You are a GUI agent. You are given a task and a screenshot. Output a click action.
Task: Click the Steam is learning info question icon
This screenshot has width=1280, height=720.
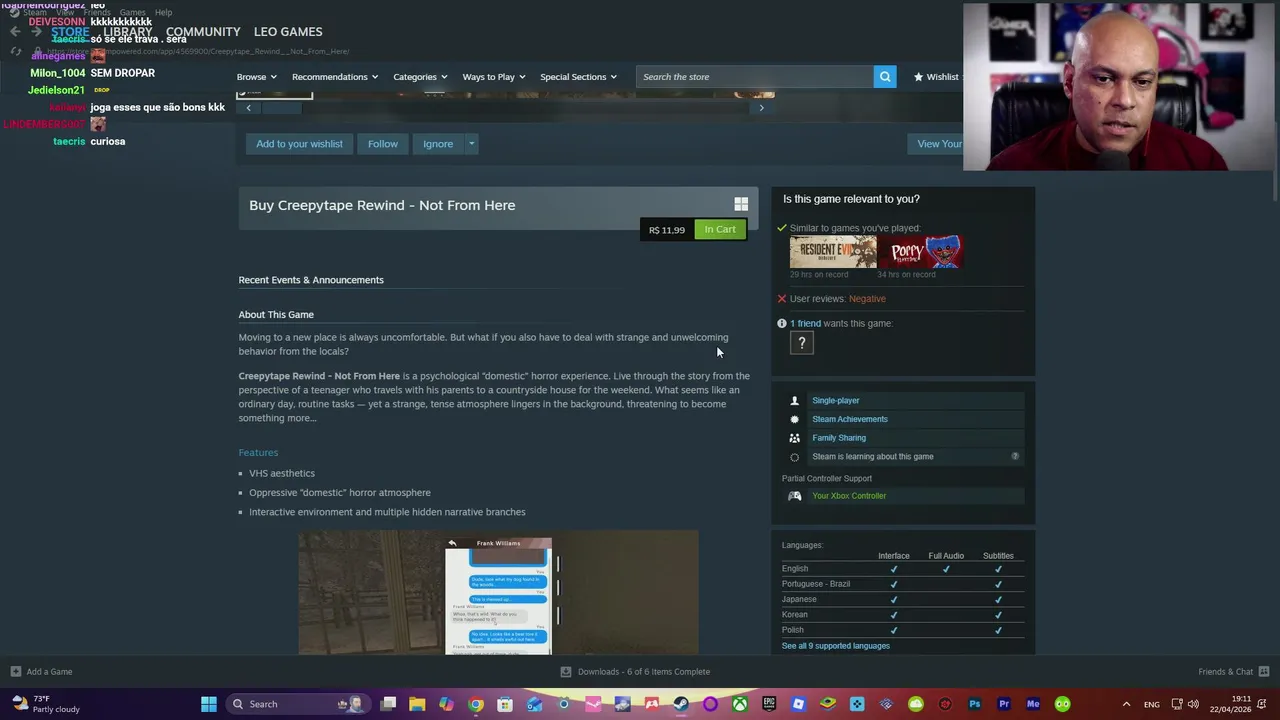pos(1015,456)
